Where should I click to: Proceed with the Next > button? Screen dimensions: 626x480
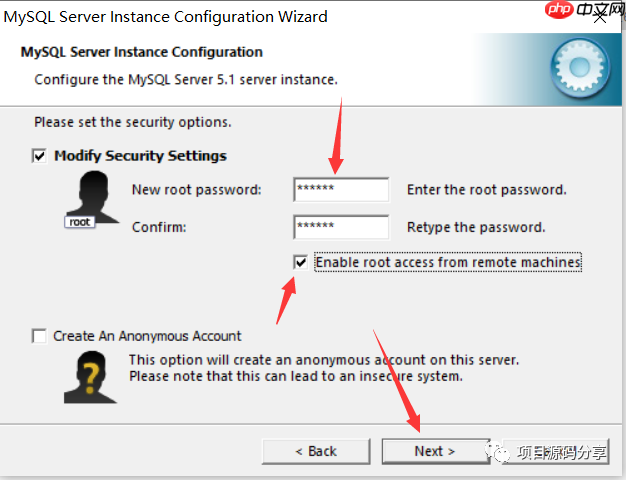pos(436,451)
